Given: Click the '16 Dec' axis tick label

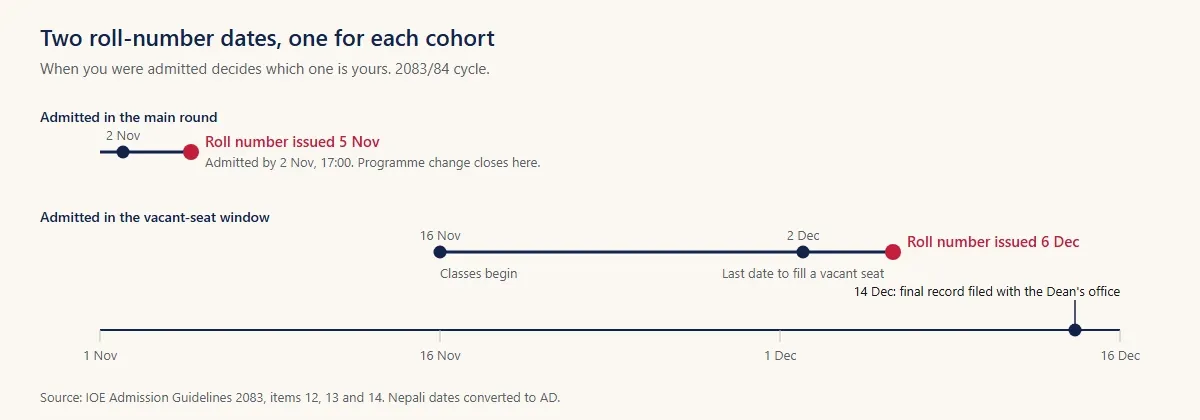Looking at the screenshot, I should (x=1121, y=355).
